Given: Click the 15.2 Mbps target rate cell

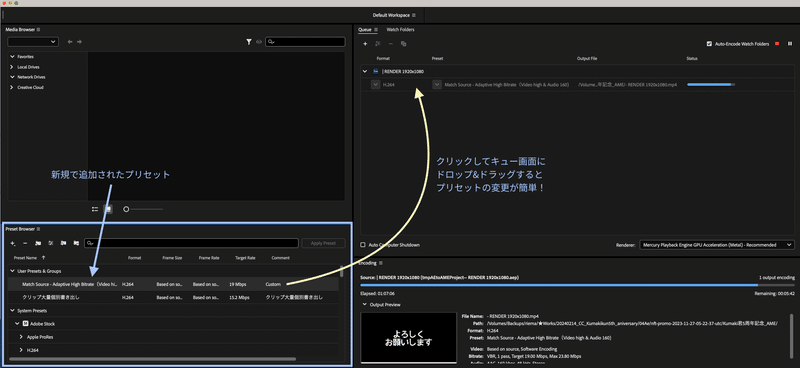Looking at the screenshot, I should pos(239,298).
